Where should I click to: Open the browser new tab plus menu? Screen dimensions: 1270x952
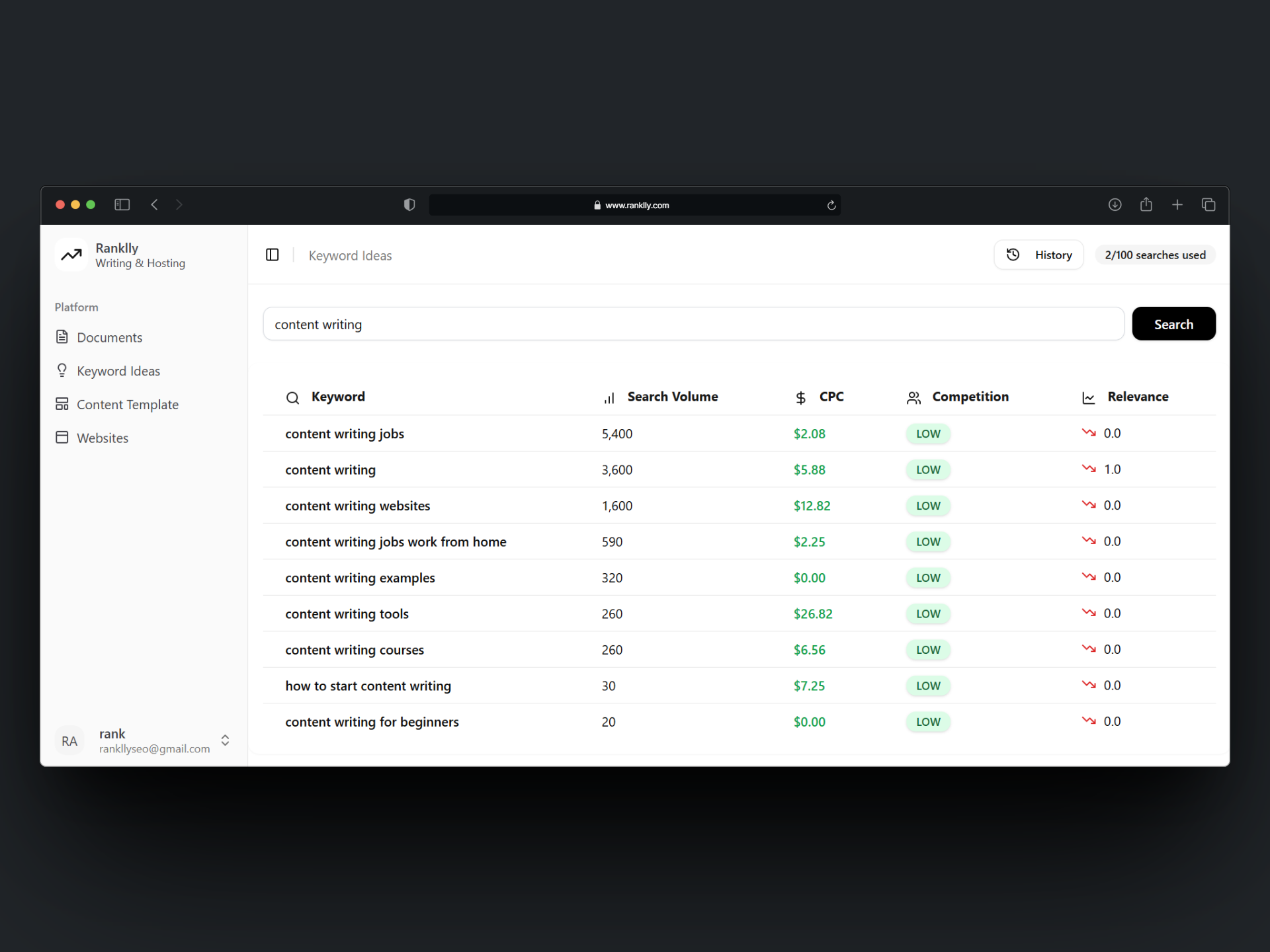pos(1177,205)
